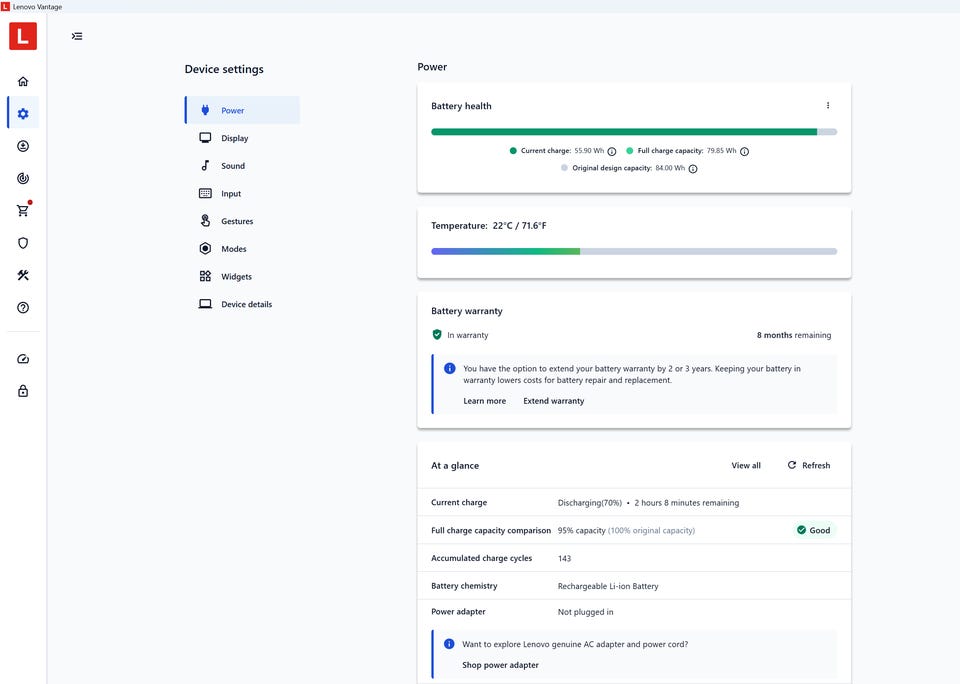This screenshot has height=684, width=960.
Task: Click info icon next to Full charge capacity
Action: tap(744, 151)
